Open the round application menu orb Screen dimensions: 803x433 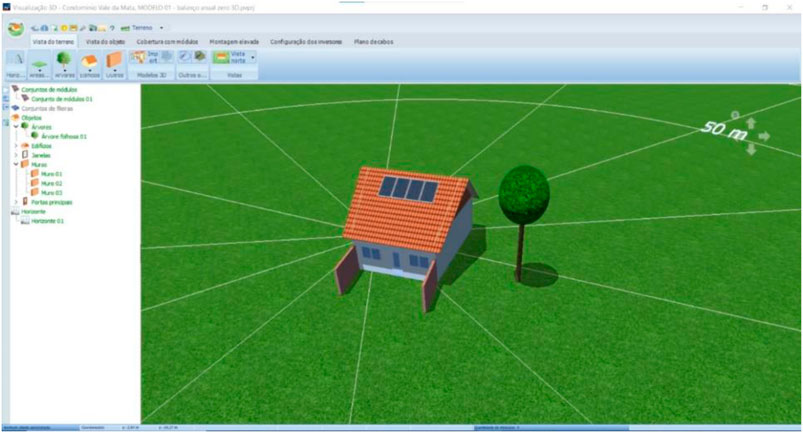click(x=15, y=29)
